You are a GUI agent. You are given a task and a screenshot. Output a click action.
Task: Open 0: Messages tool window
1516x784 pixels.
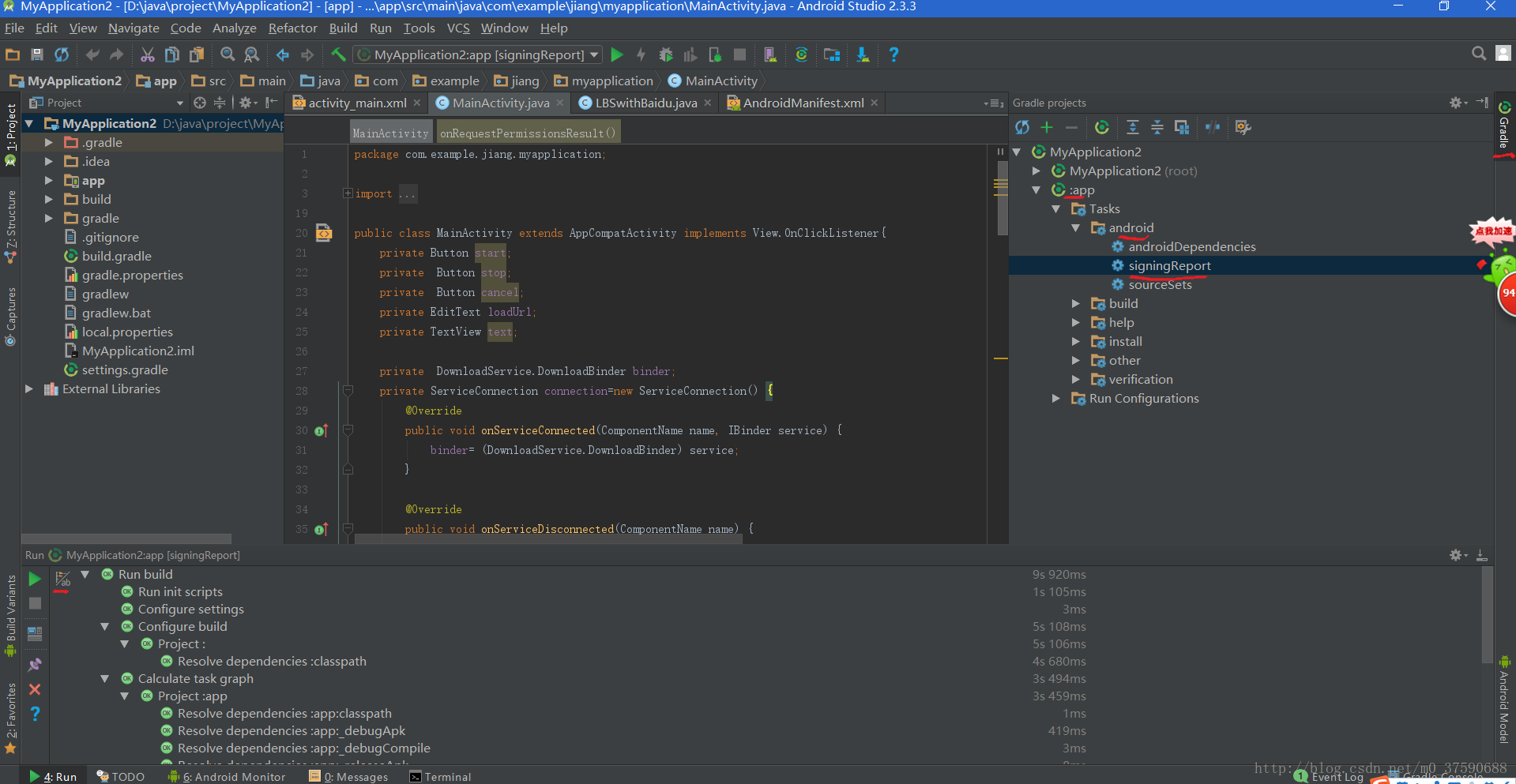click(348, 777)
